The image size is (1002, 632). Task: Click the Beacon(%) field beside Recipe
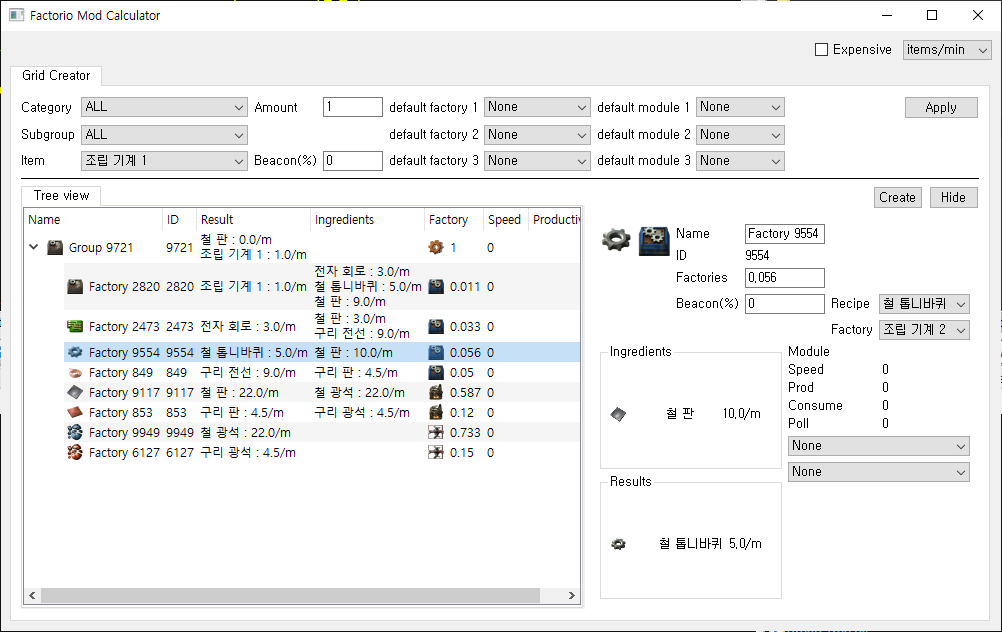785,304
